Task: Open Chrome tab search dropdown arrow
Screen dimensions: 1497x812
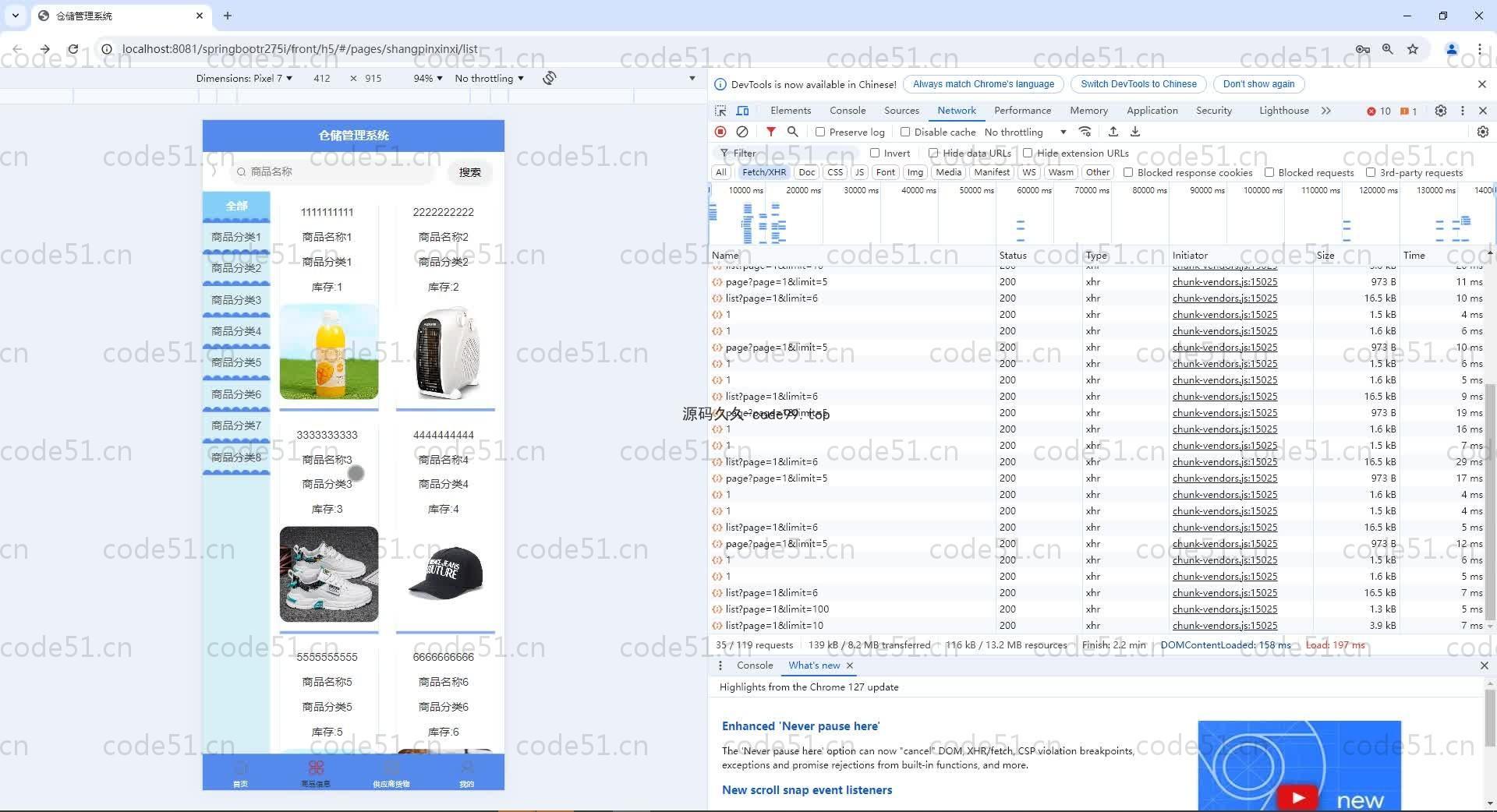Action: click(15, 15)
